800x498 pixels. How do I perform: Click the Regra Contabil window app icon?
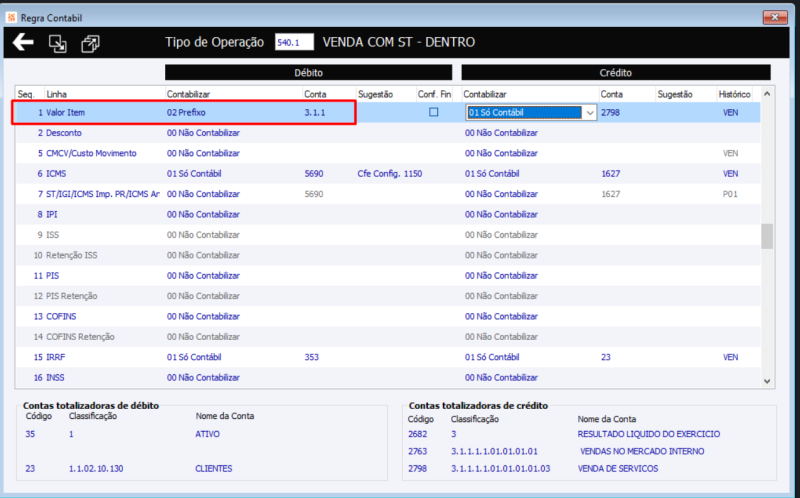point(11,18)
